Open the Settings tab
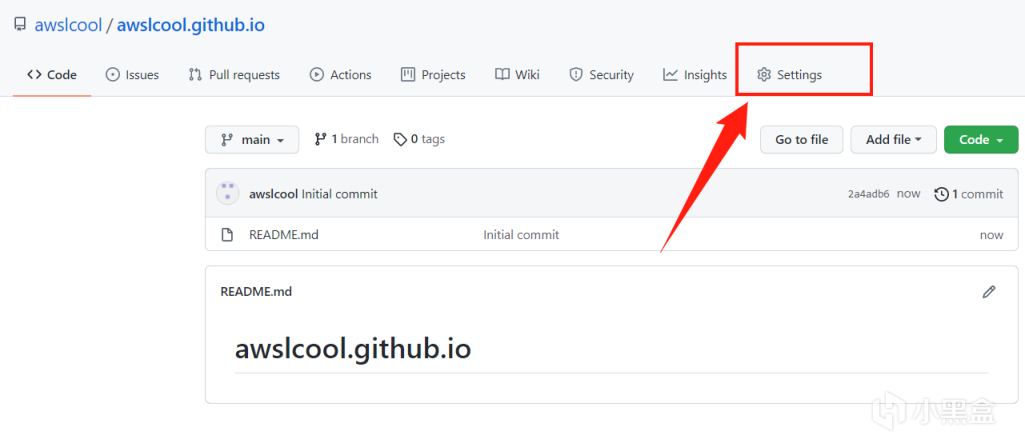The width and height of the screenshot is (1025, 443). [789, 75]
